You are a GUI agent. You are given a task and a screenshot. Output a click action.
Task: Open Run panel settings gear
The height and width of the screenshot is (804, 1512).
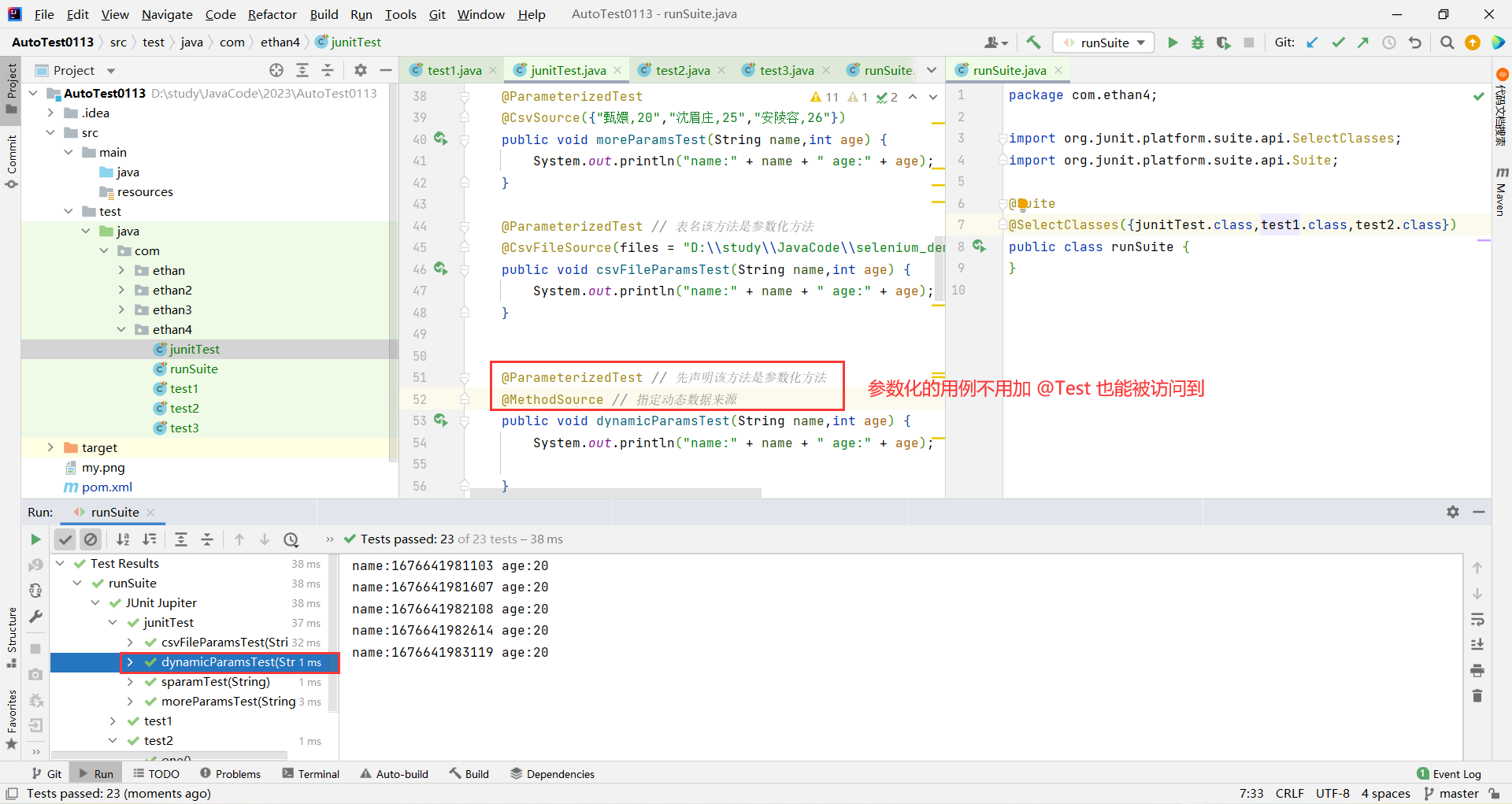click(1453, 512)
